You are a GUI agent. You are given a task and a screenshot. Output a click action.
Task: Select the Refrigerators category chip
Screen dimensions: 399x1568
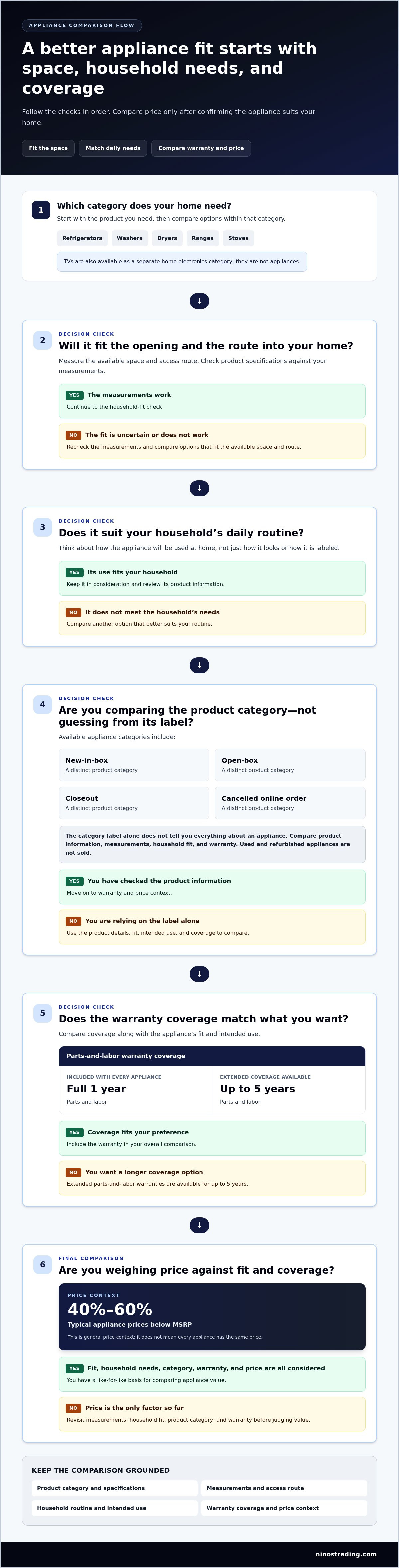click(x=82, y=238)
